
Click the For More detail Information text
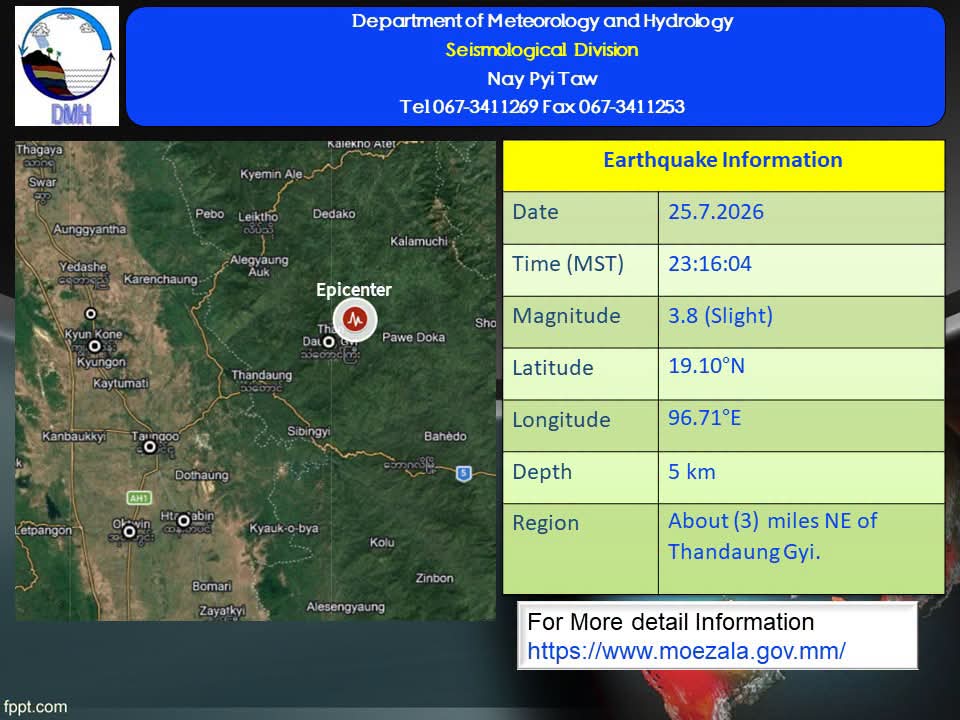click(x=670, y=622)
